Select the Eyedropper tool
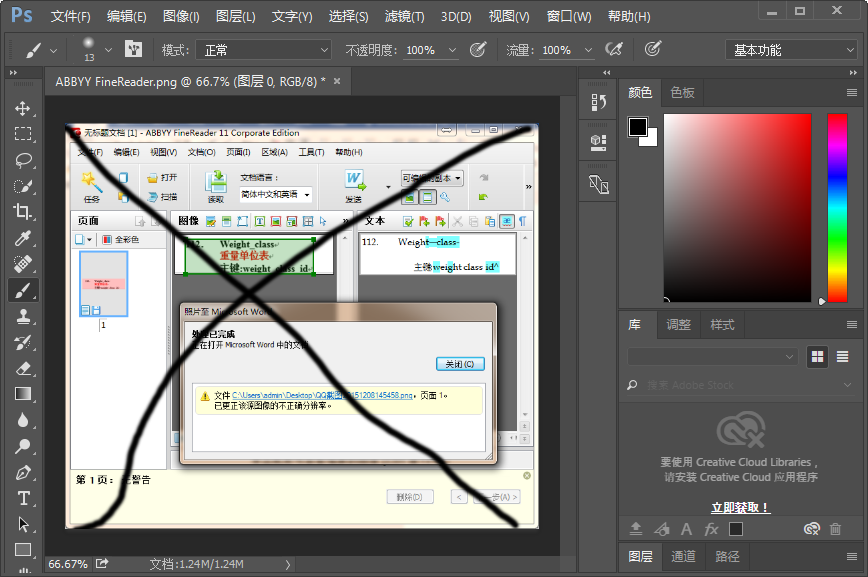 (23, 238)
